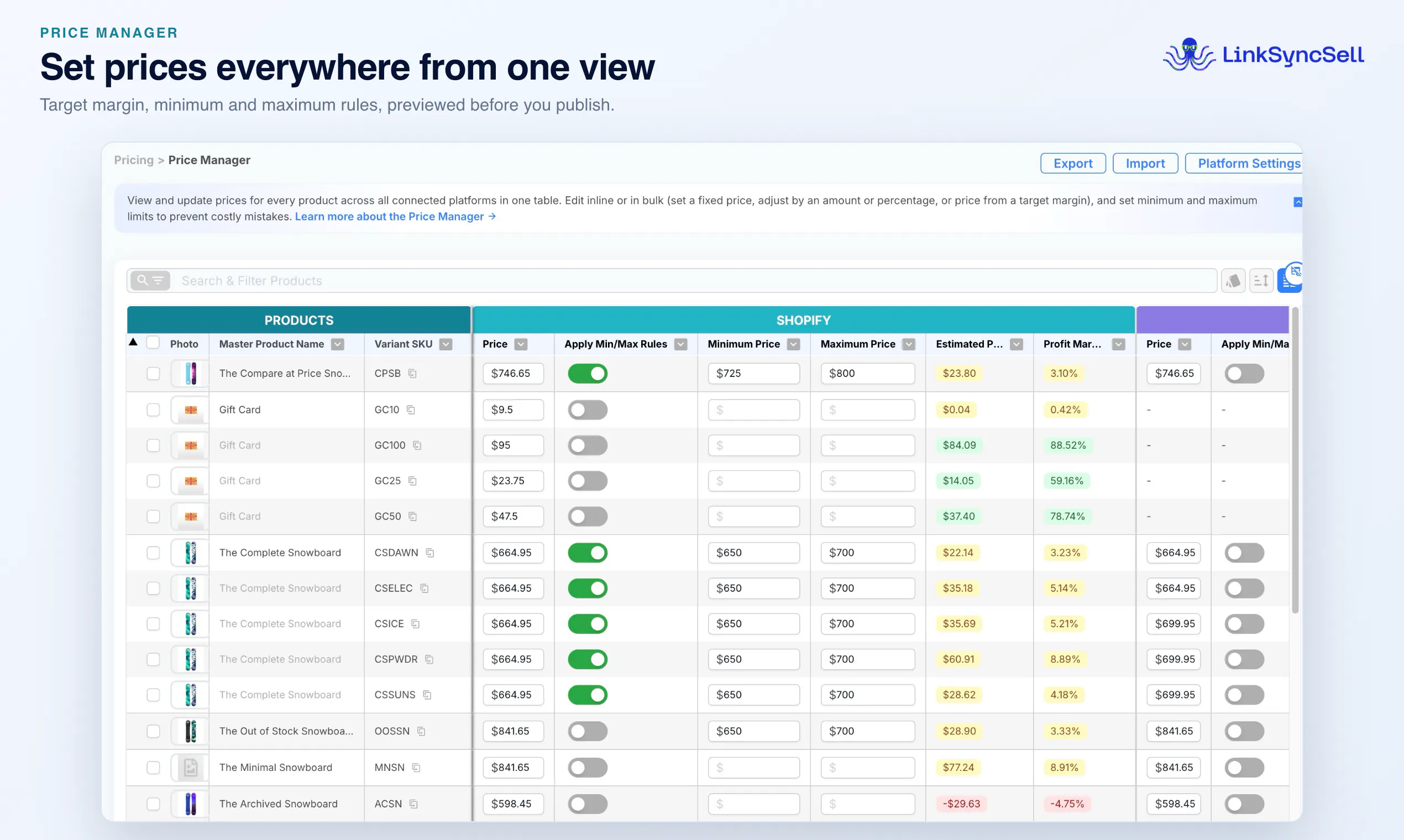Viewport: 1404px width, 840px height.
Task: Click the Shopify price field showing $746.65
Action: [513, 374]
